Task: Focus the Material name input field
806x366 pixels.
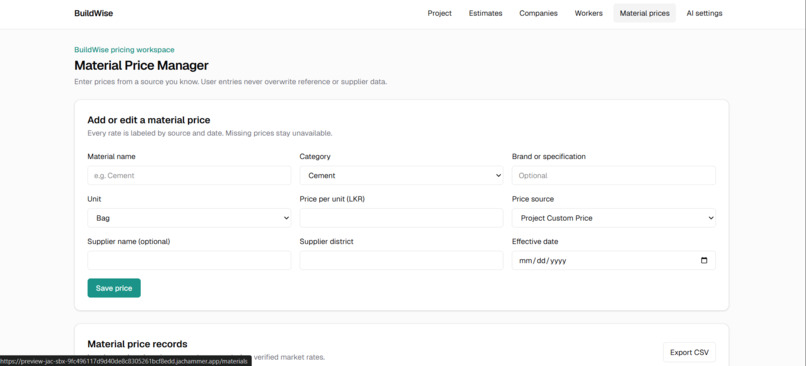Action: coord(189,175)
